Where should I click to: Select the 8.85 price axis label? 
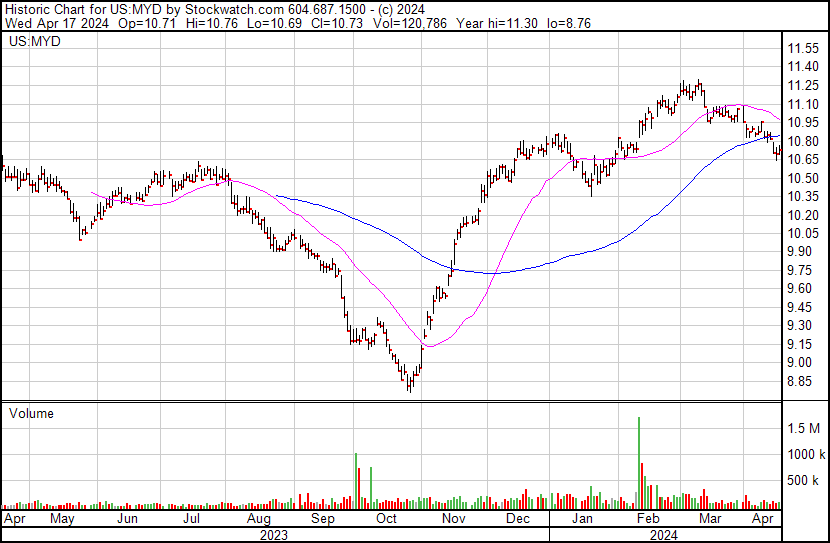click(800, 381)
